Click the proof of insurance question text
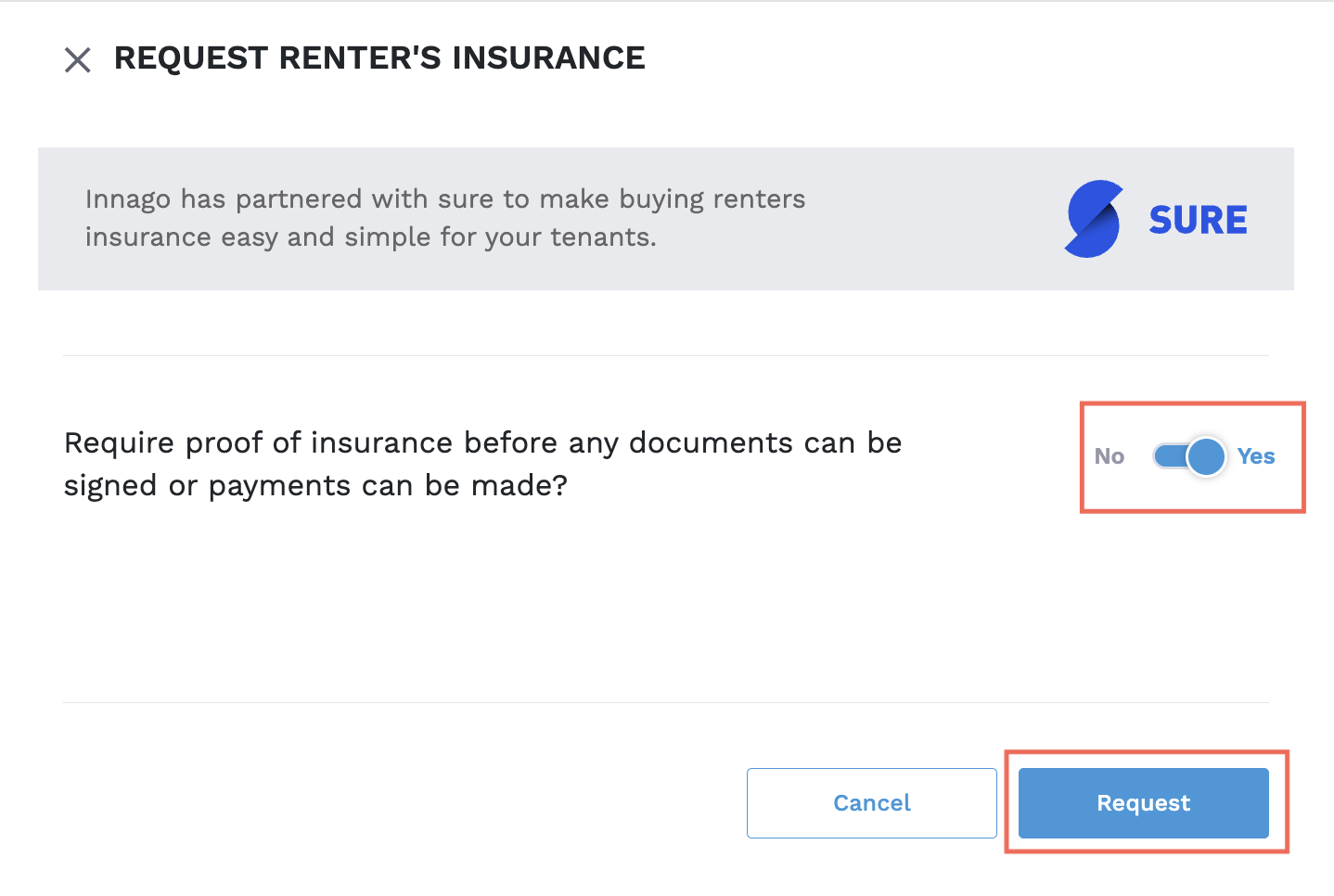The image size is (1334, 896). 482,464
